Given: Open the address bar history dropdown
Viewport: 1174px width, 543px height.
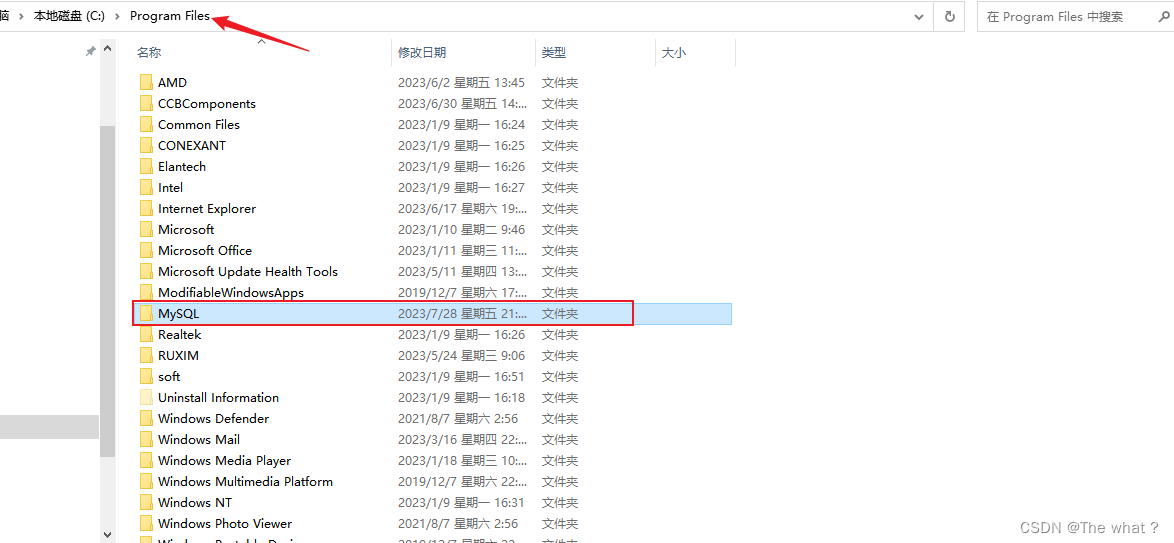Looking at the screenshot, I should (919, 16).
